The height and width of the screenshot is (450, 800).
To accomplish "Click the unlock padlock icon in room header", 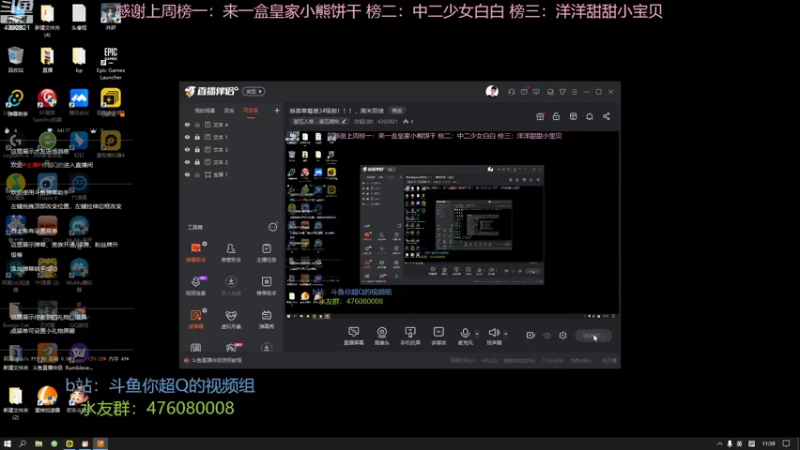I will [x=556, y=116].
